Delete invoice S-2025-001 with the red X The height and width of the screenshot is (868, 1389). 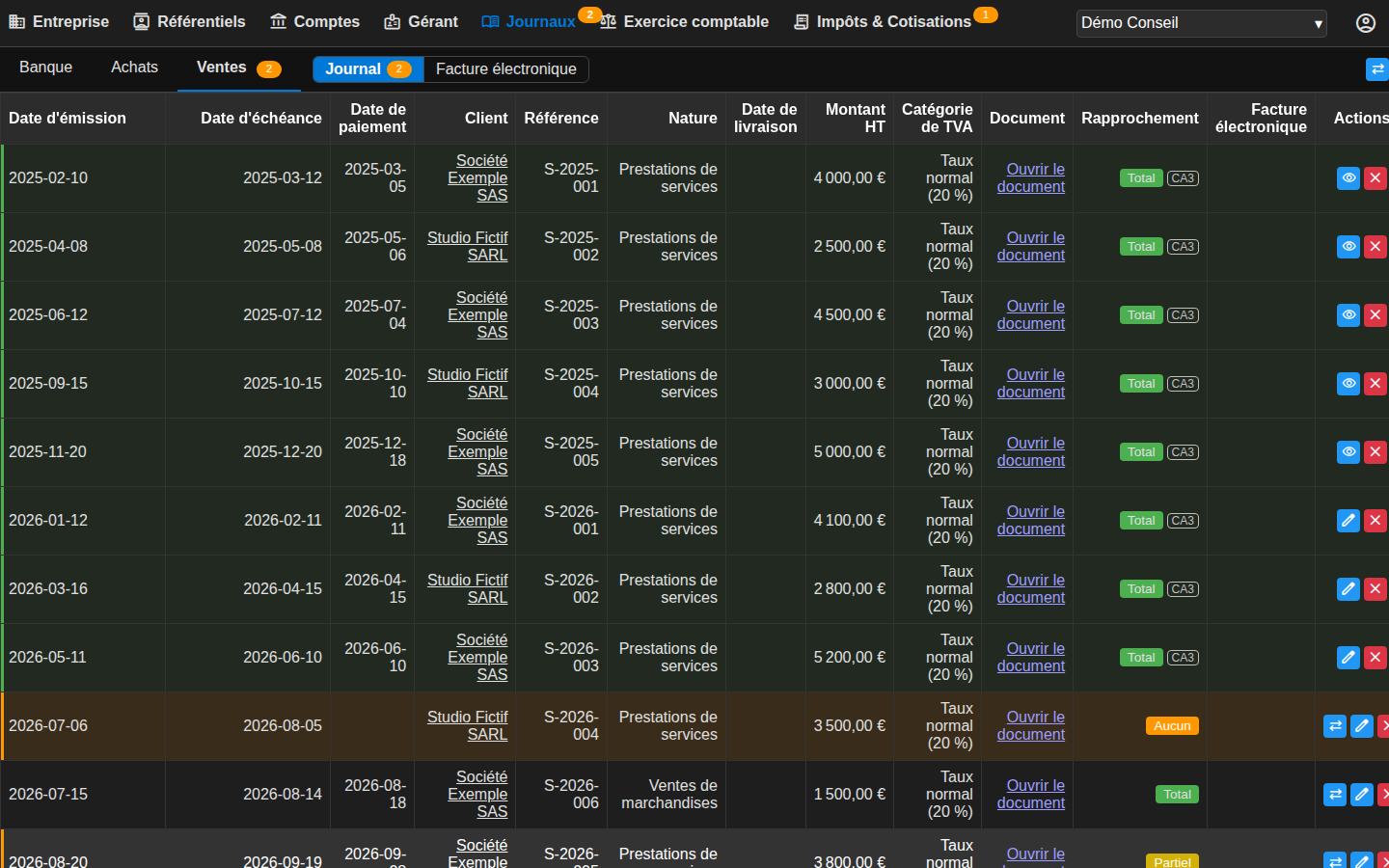pos(1375,178)
